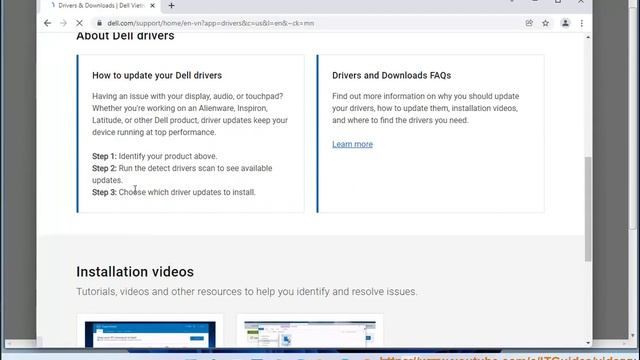Click the About Dell drivers heading

(125, 36)
